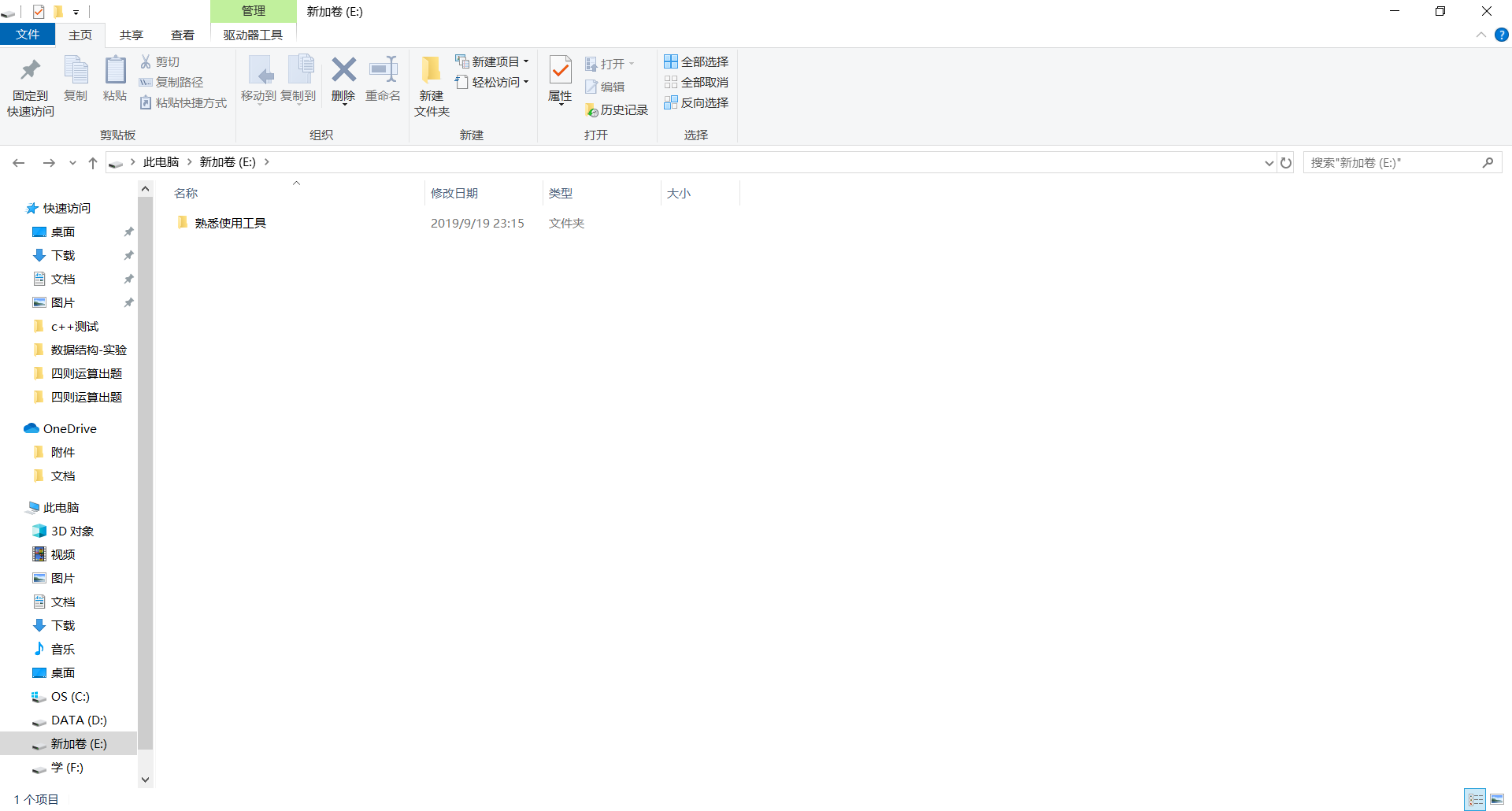This screenshot has width=1512, height=811.
Task: Click the Manage (管理) contextual tab
Action: 254,11
